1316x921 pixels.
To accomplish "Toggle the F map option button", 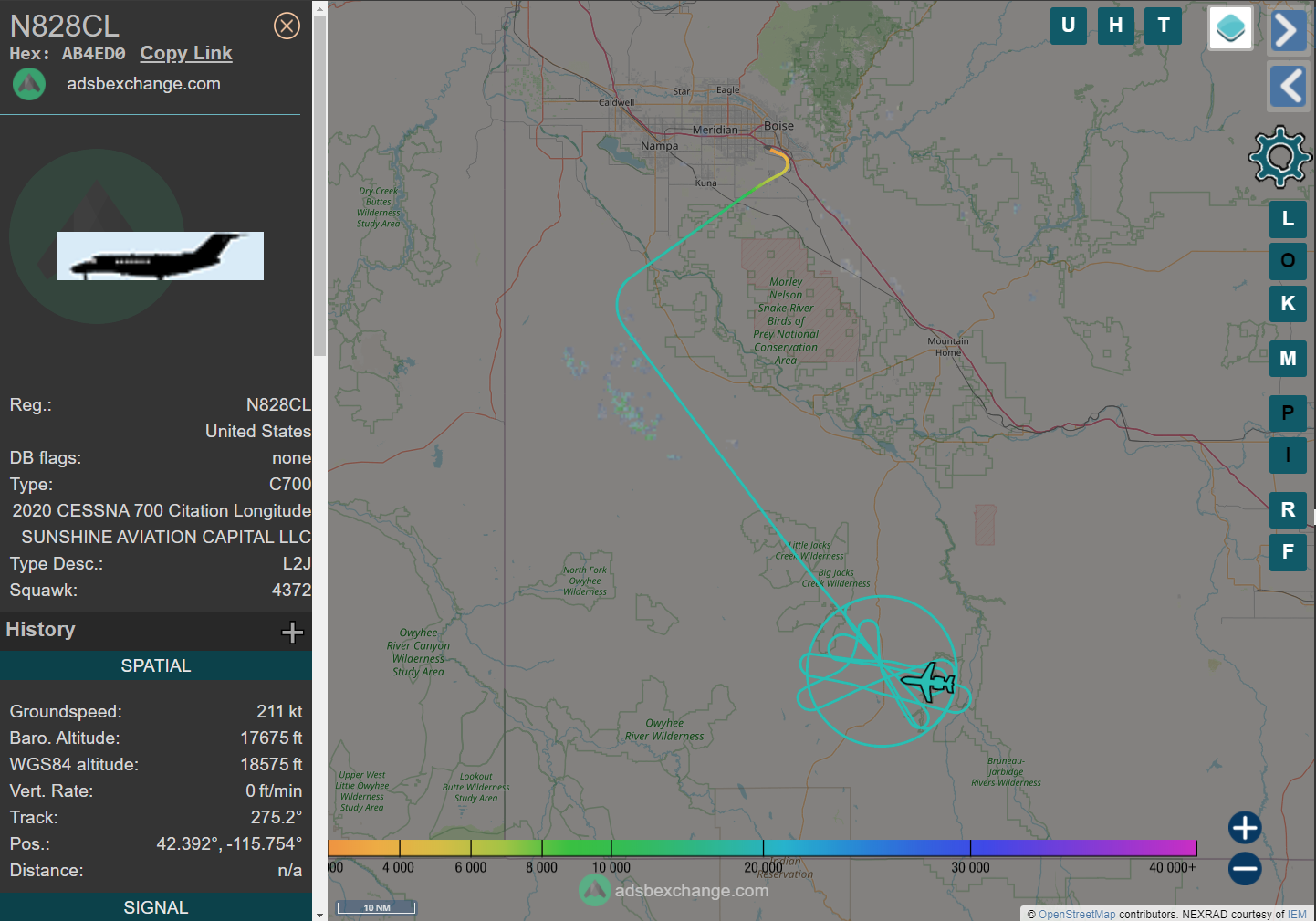I will point(1288,552).
